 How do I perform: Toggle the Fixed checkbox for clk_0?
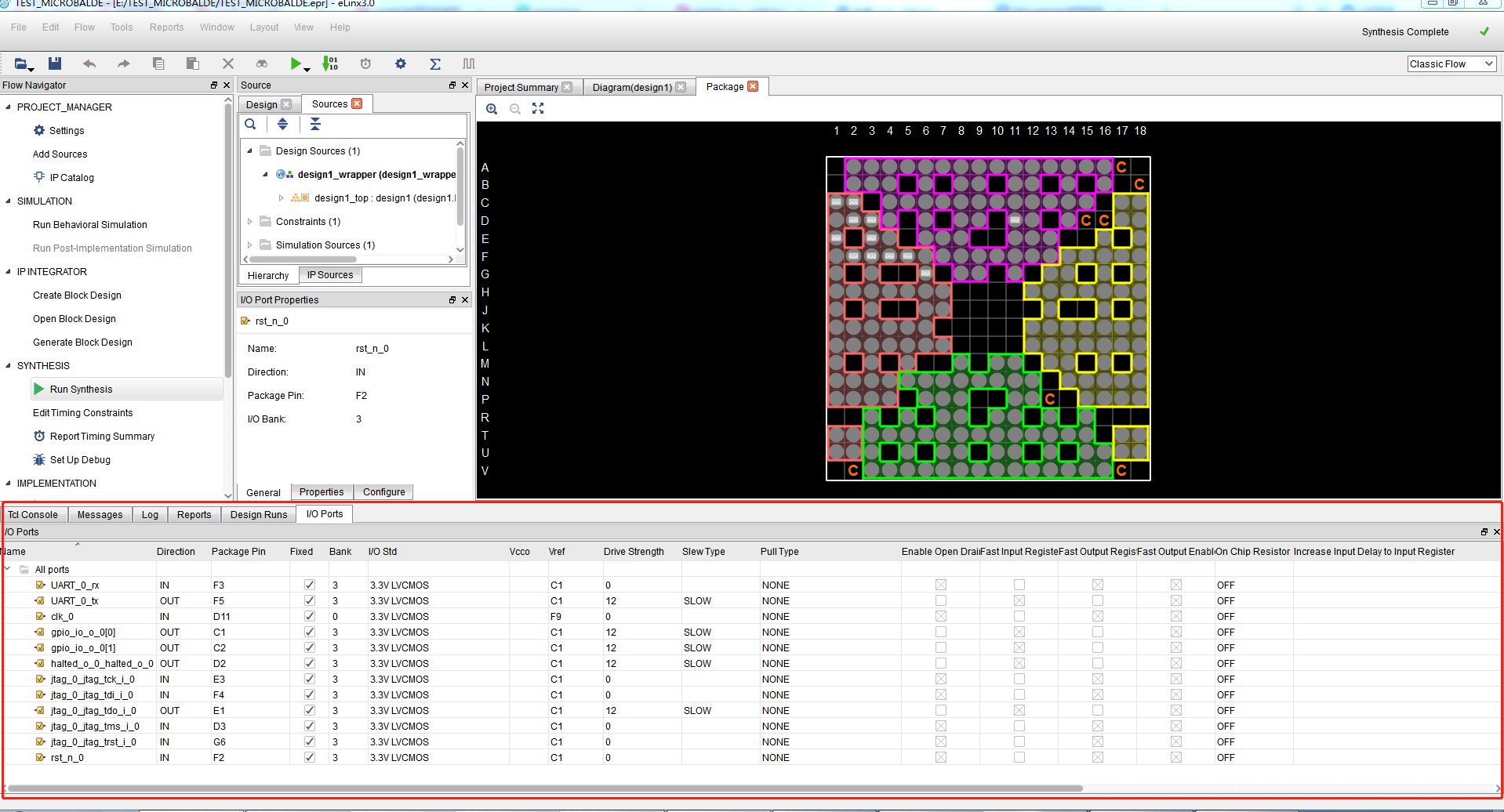tap(310, 616)
